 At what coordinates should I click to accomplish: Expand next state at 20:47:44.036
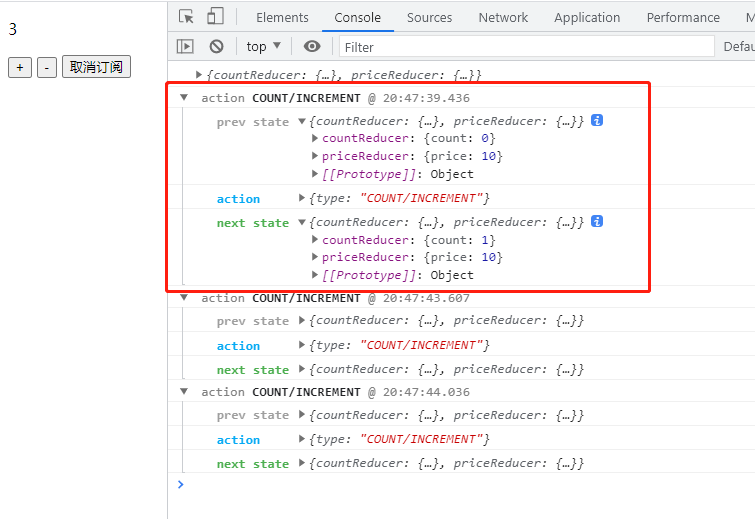coord(301,463)
